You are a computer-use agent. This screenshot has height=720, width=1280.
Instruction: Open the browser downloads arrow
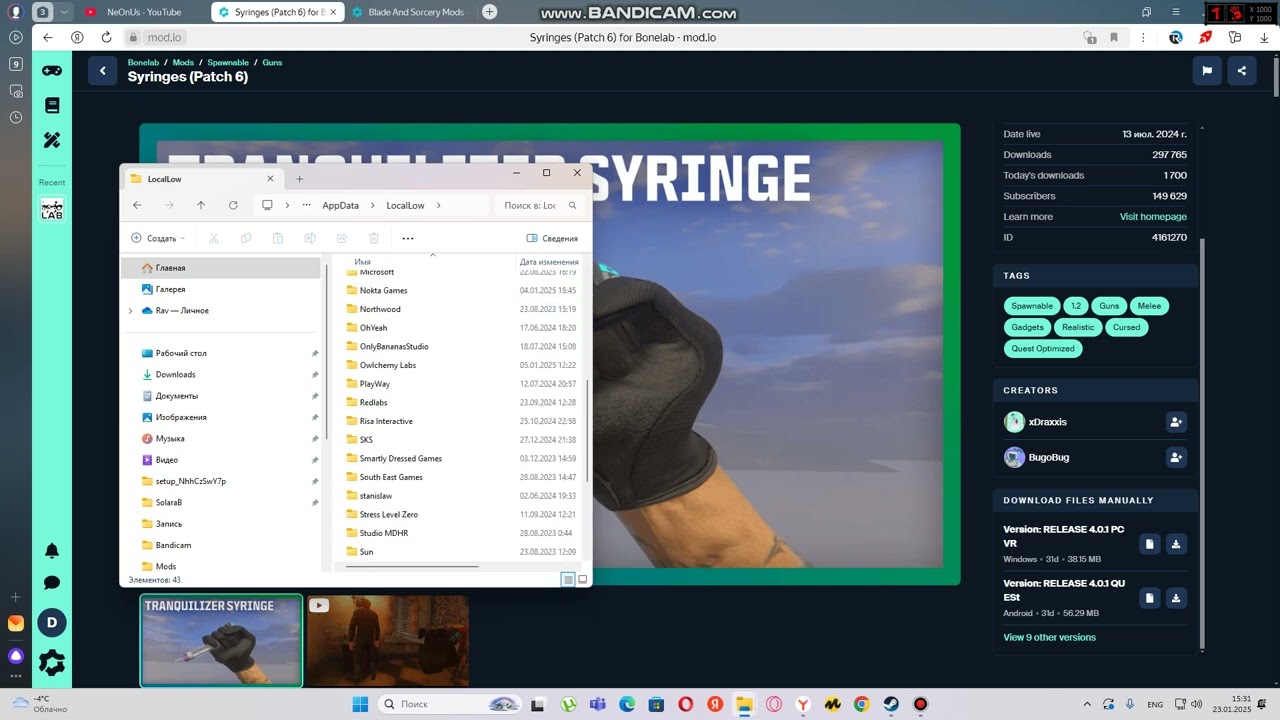(x=1264, y=37)
